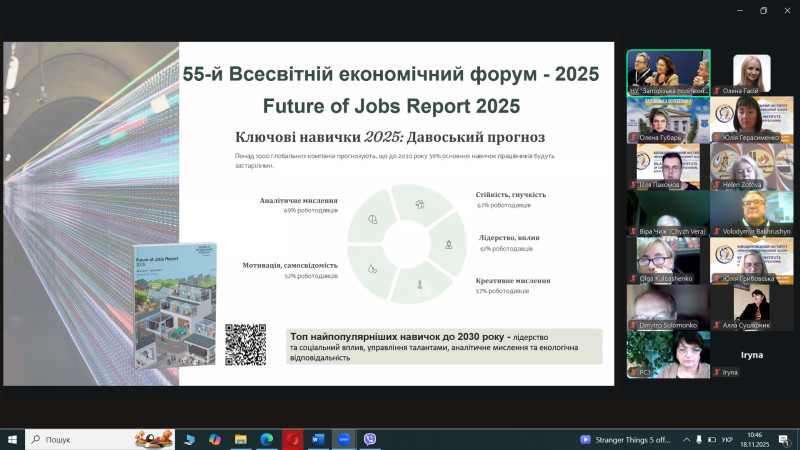Click the QR code on the slide
Screen dimensions: 800x450
245,344
